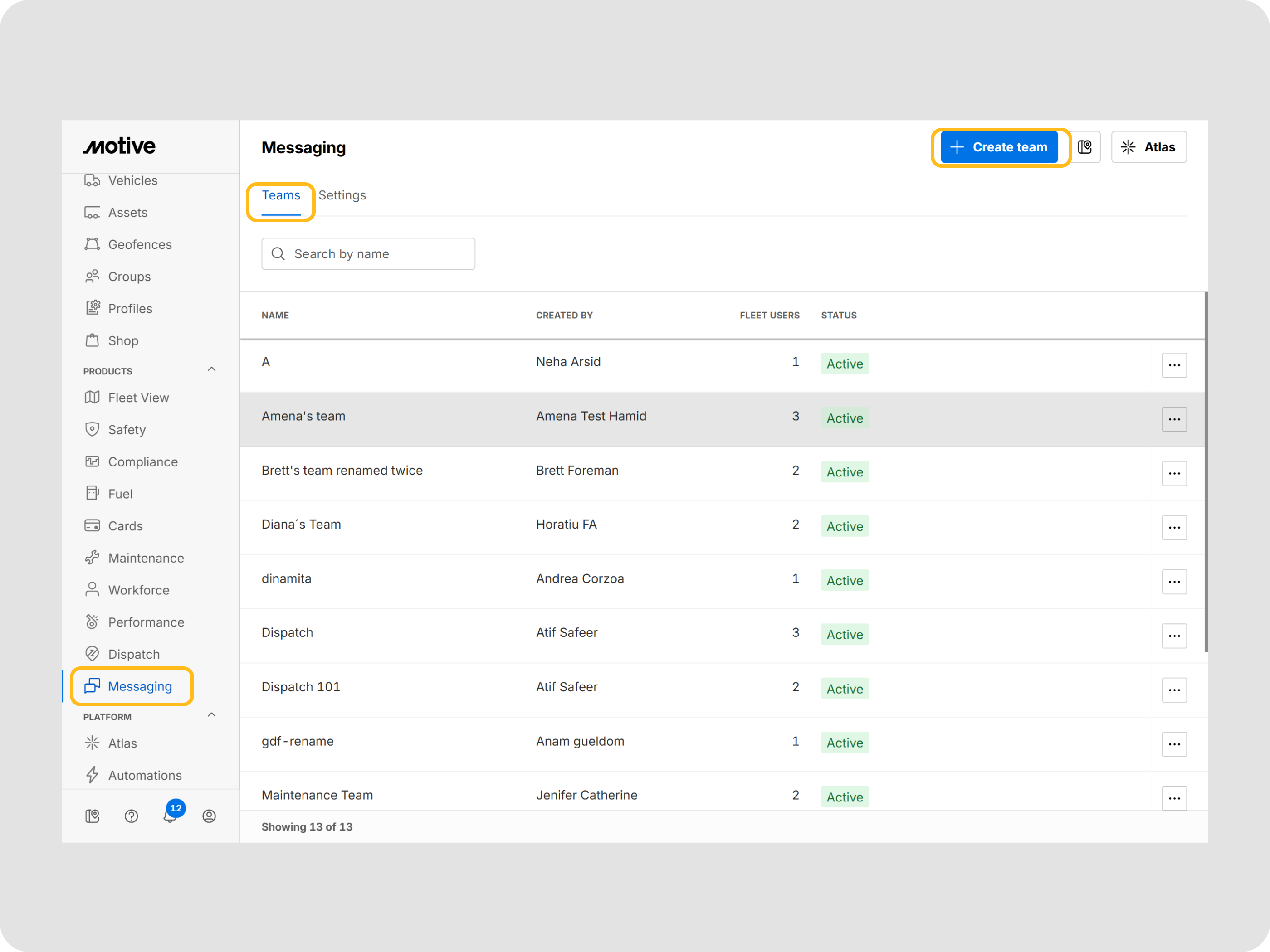This screenshot has height=952, width=1270.
Task: Click the STATUS column header
Action: point(838,316)
